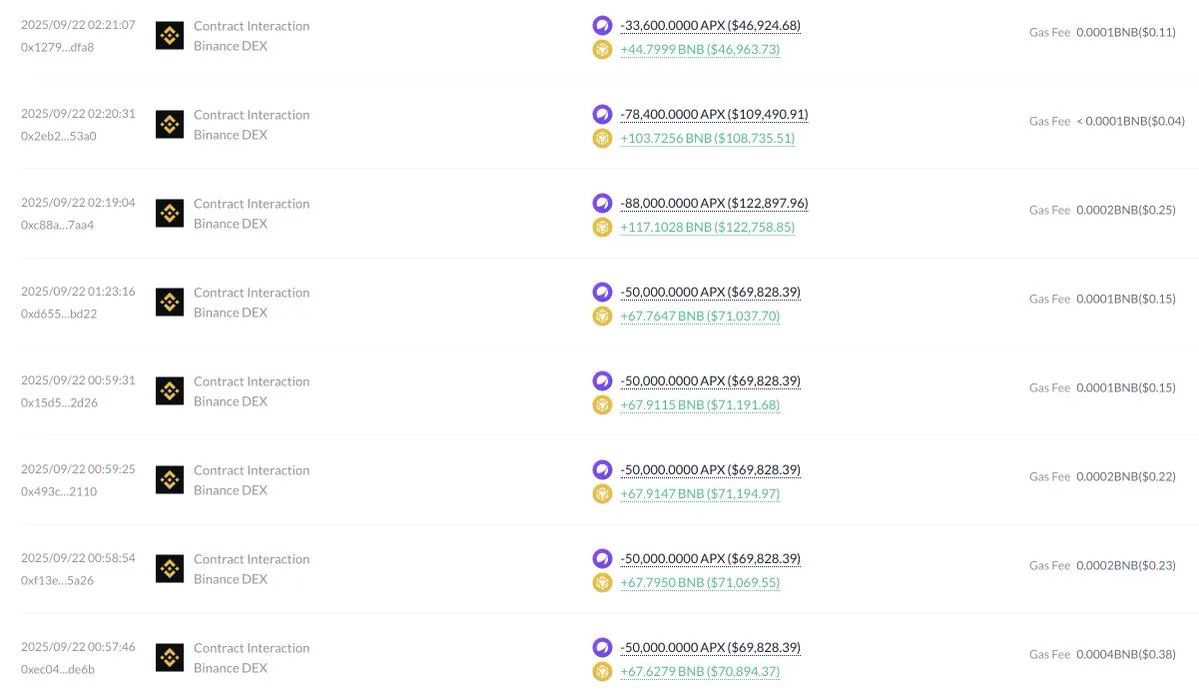Click the +103.7256 BNB amount link
This screenshot has width=1199, height=700.
pyautogui.click(x=707, y=139)
